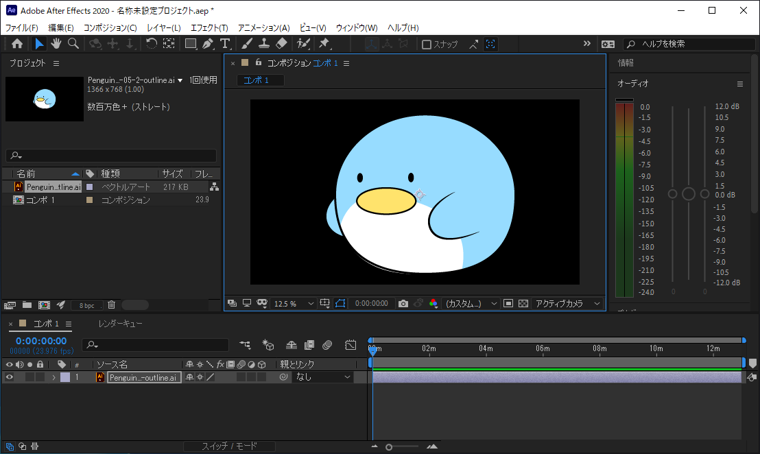Select the Puppet Pin tool
This screenshot has height=454, width=760.
324,44
